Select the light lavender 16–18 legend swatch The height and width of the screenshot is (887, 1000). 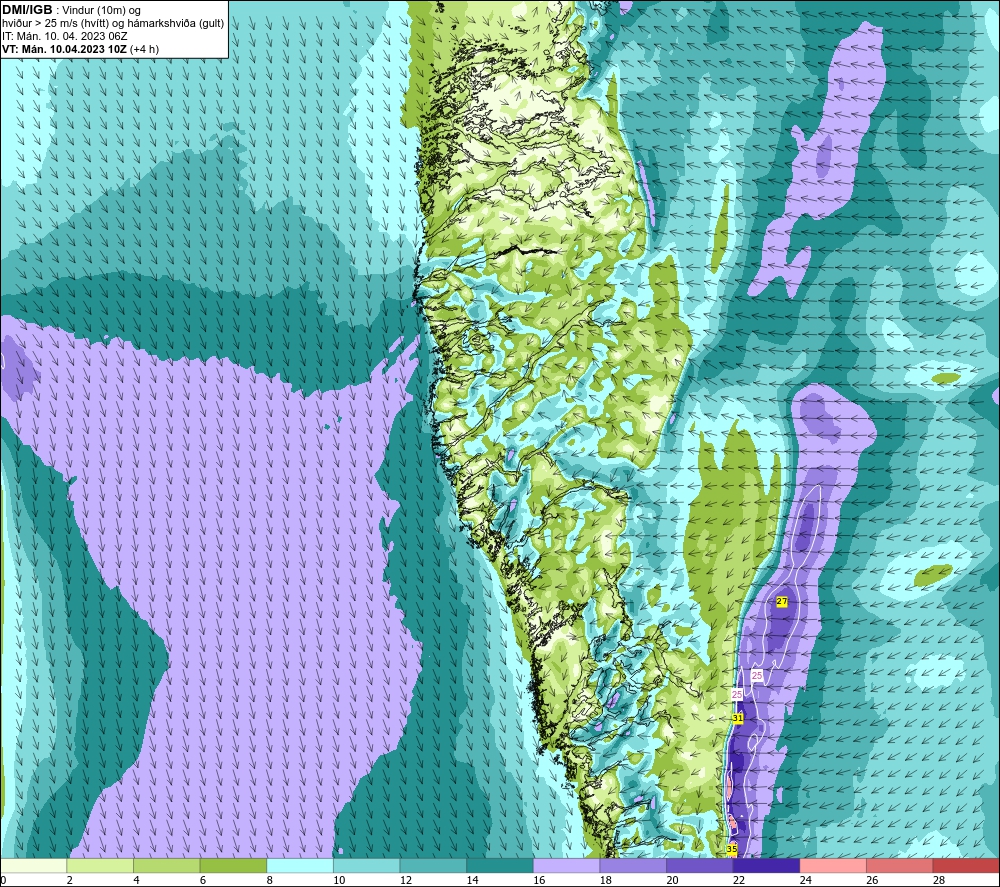(566, 865)
